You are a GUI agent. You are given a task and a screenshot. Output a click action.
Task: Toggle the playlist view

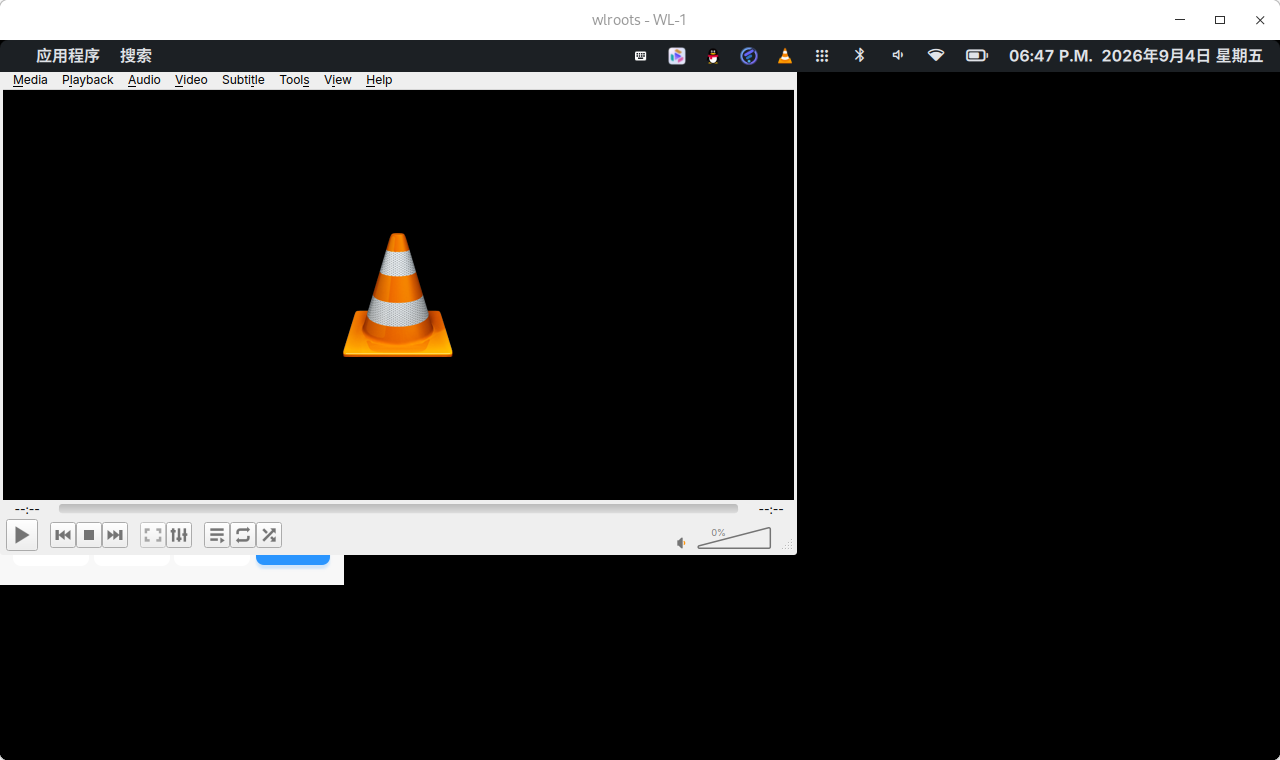217,535
